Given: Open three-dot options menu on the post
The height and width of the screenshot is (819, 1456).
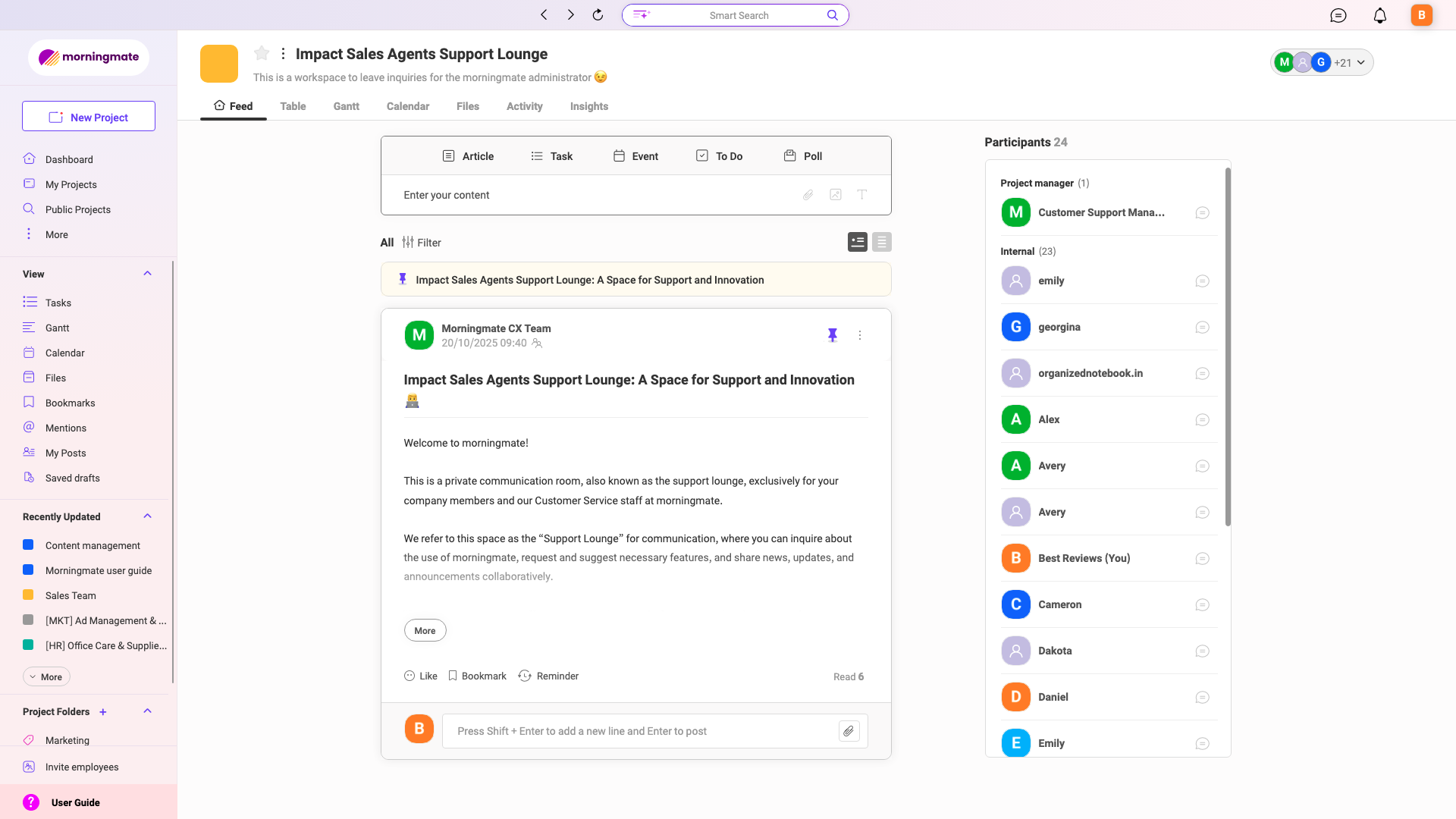Looking at the screenshot, I should click(x=860, y=335).
